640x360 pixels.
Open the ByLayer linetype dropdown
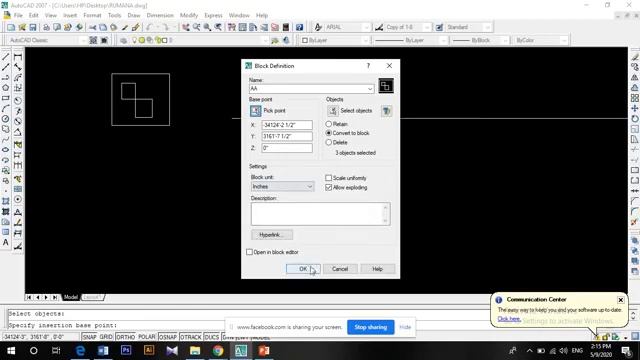point(443,40)
